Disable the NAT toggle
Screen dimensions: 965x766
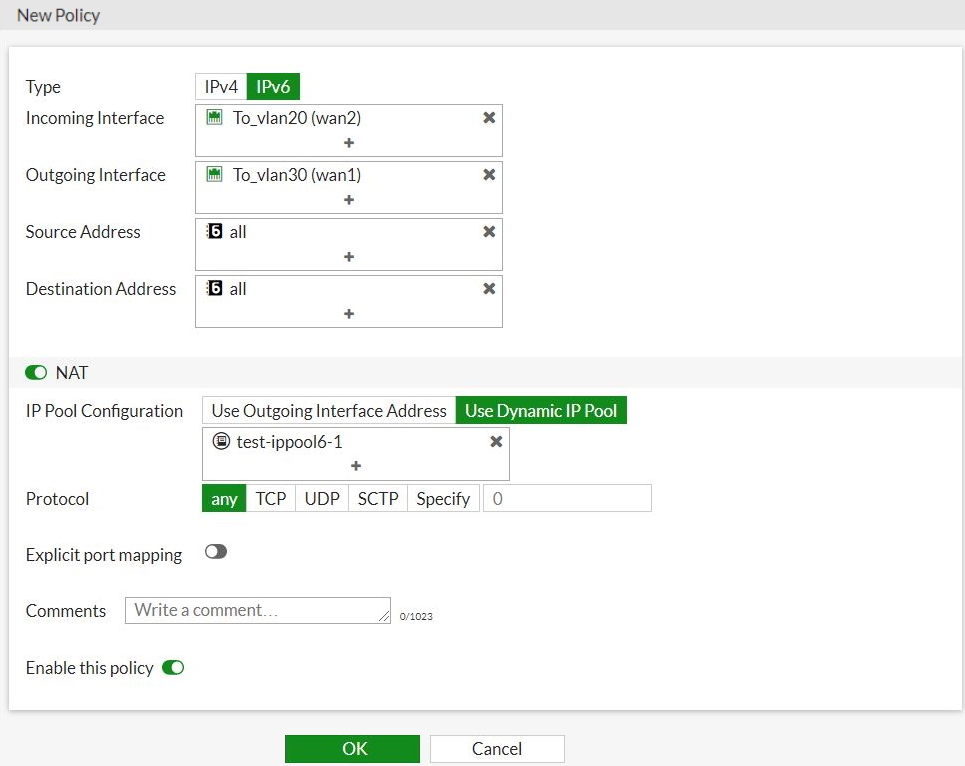click(x=37, y=373)
